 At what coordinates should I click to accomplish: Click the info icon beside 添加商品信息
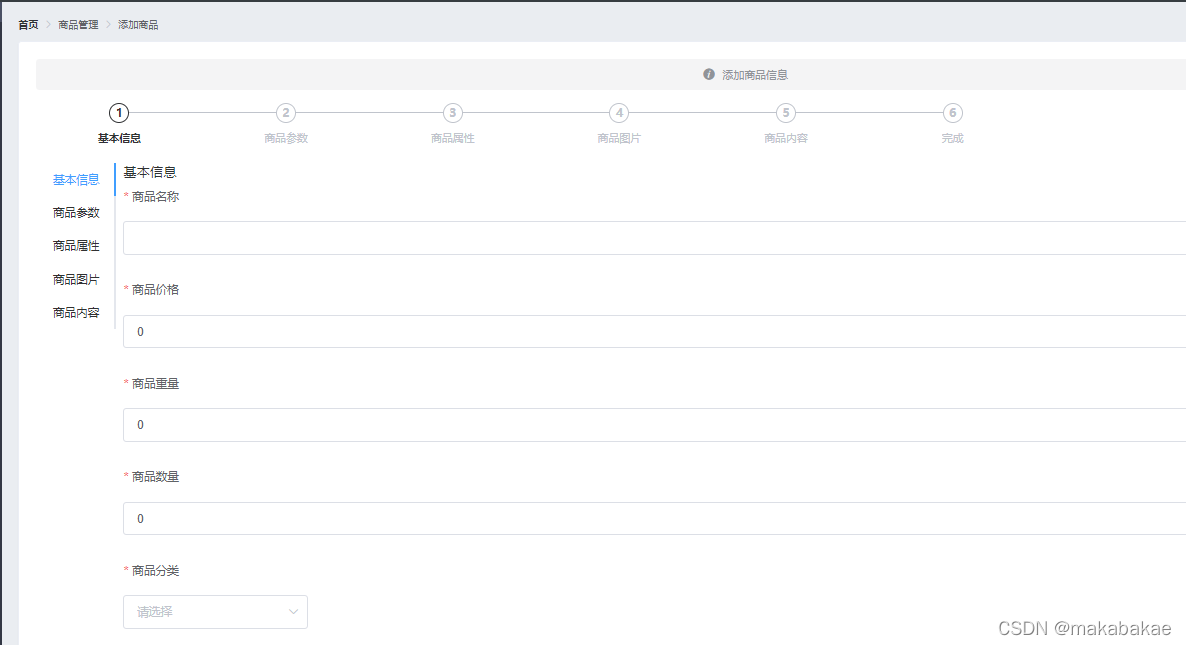click(x=709, y=74)
